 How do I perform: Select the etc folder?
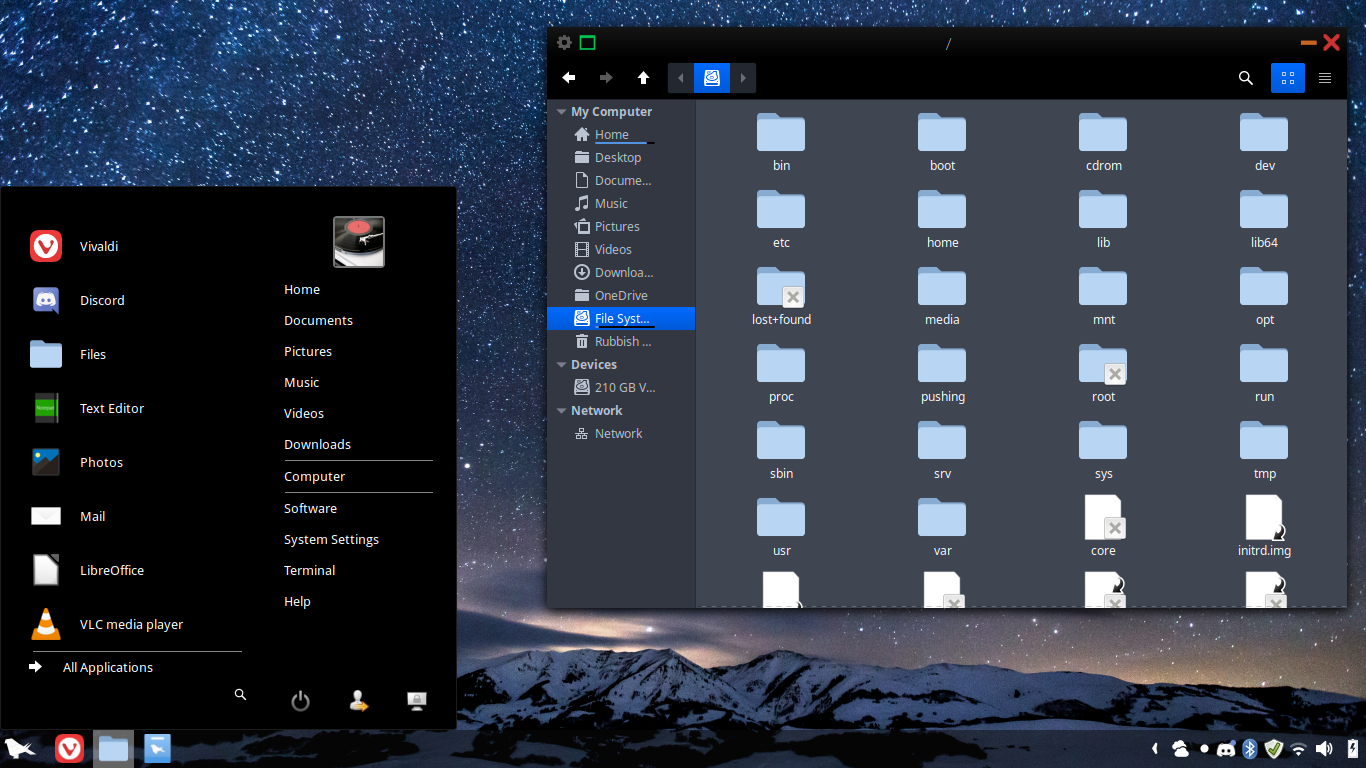point(781,220)
